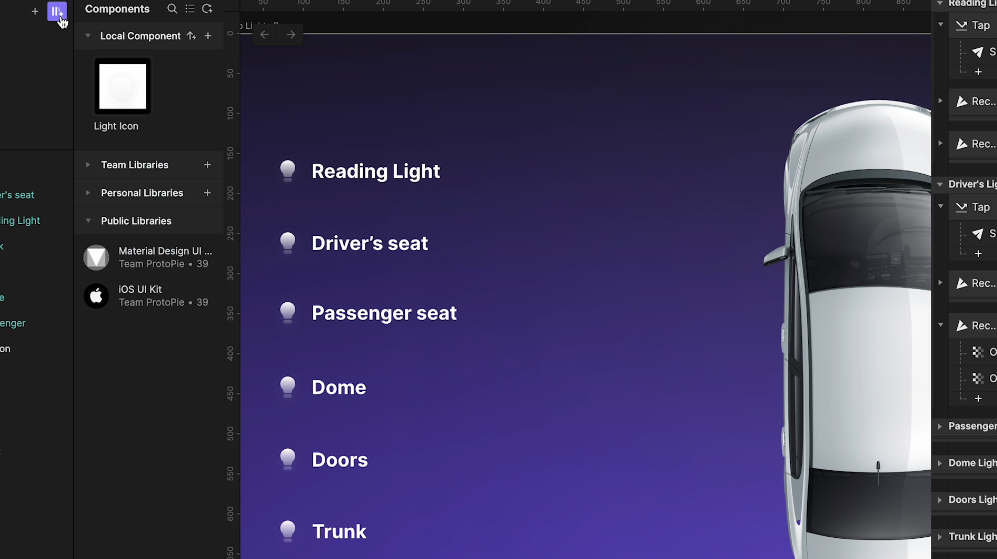Click the bulb icon next to Doors

tap(288, 459)
